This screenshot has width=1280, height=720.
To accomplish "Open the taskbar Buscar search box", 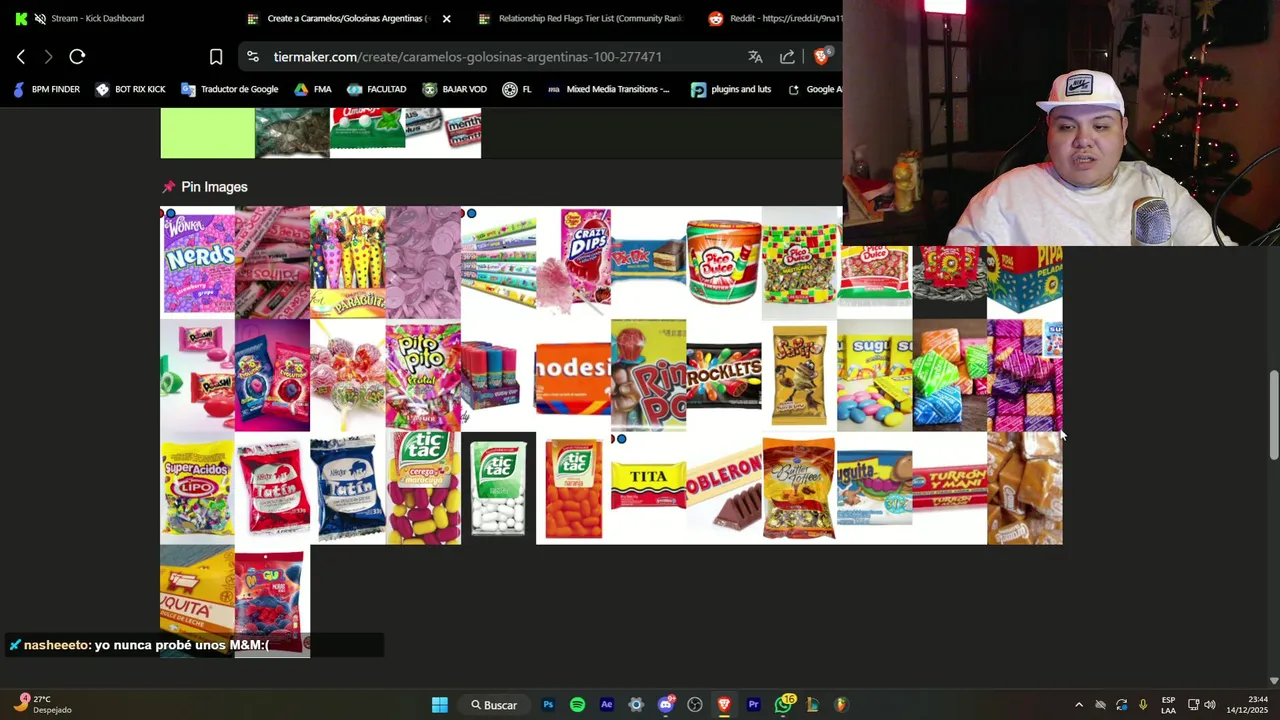I will pyautogui.click(x=494, y=705).
